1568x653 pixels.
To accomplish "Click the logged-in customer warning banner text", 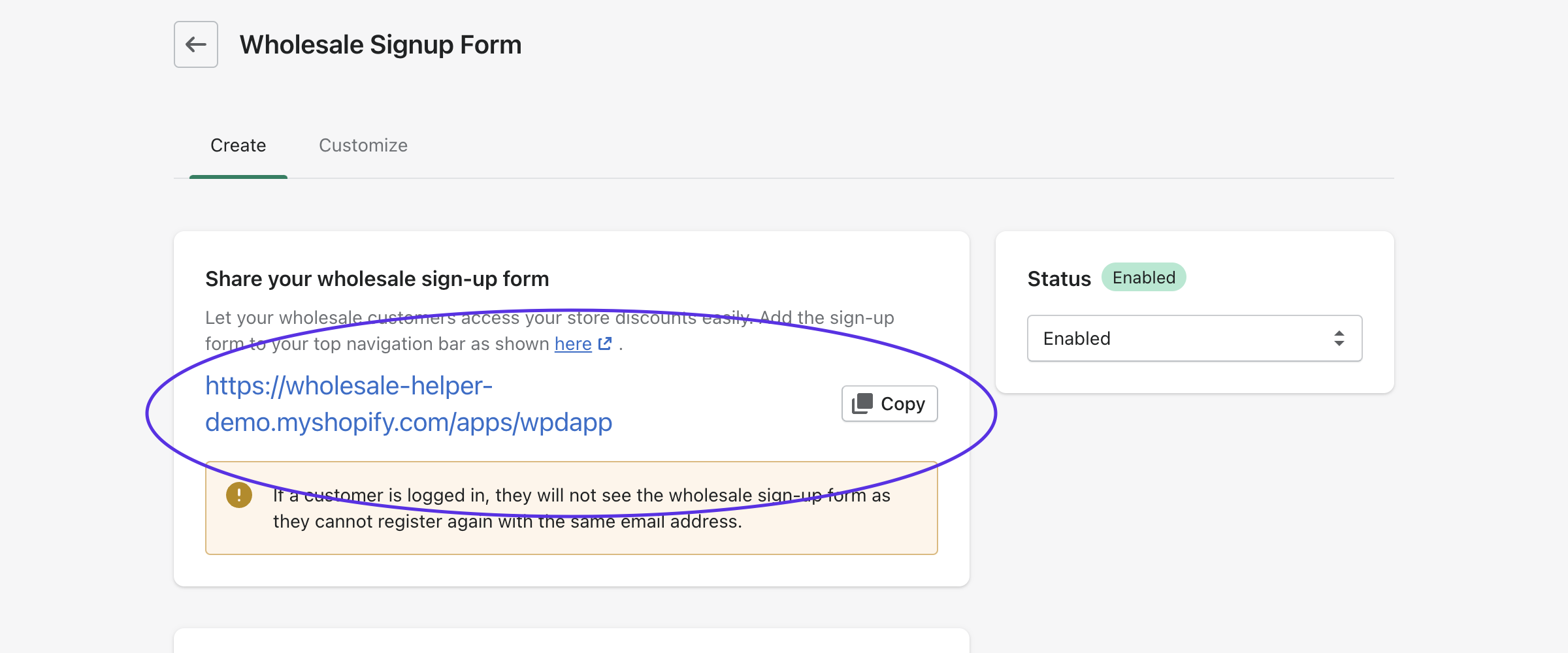I will (581, 508).
